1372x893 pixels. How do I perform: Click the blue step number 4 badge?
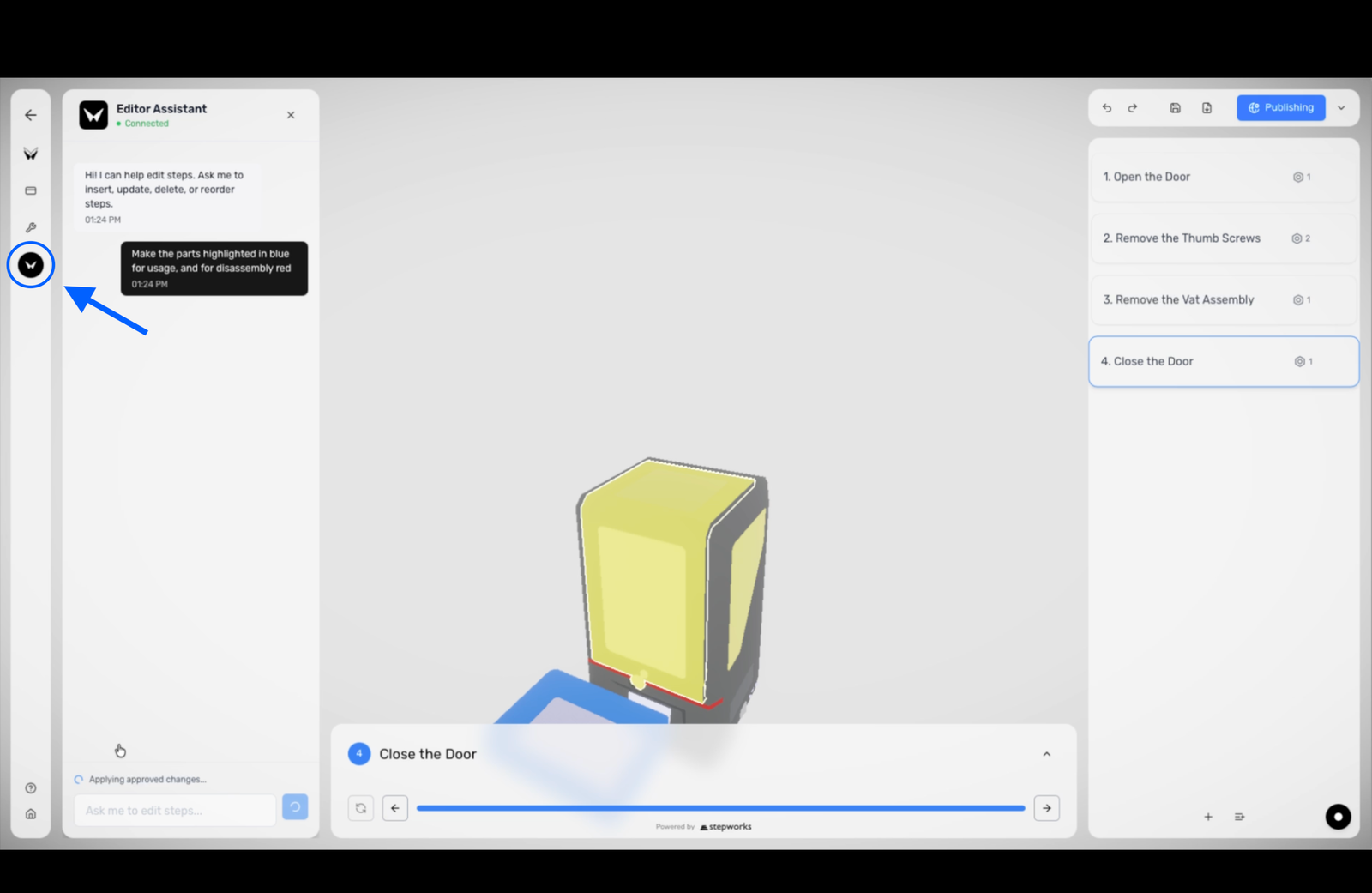pyautogui.click(x=359, y=754)
